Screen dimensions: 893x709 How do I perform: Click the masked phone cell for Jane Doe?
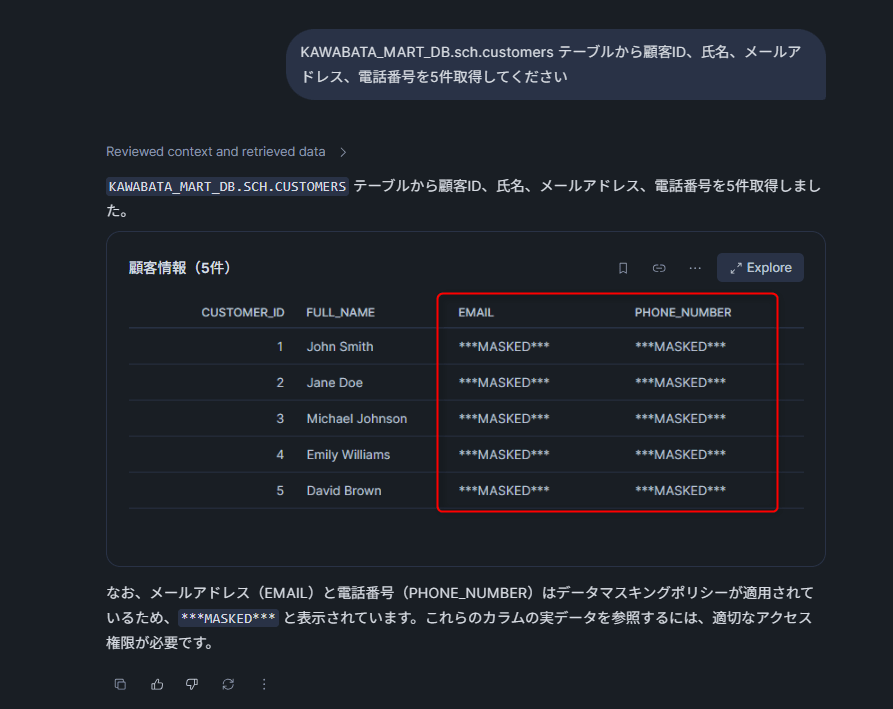click(681, 383)
